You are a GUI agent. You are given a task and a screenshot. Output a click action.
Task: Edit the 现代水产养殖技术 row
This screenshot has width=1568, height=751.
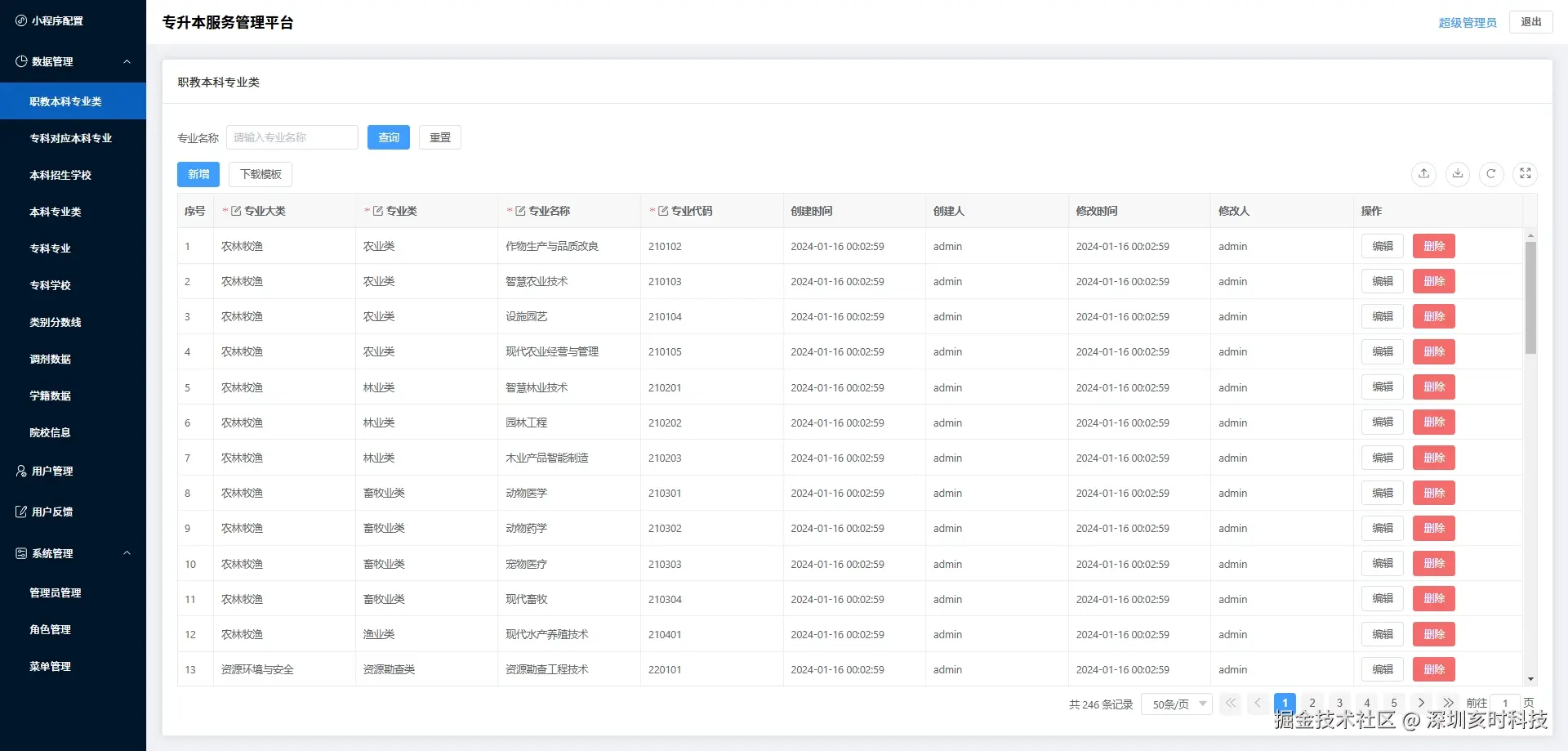[x=1383, y=634]
